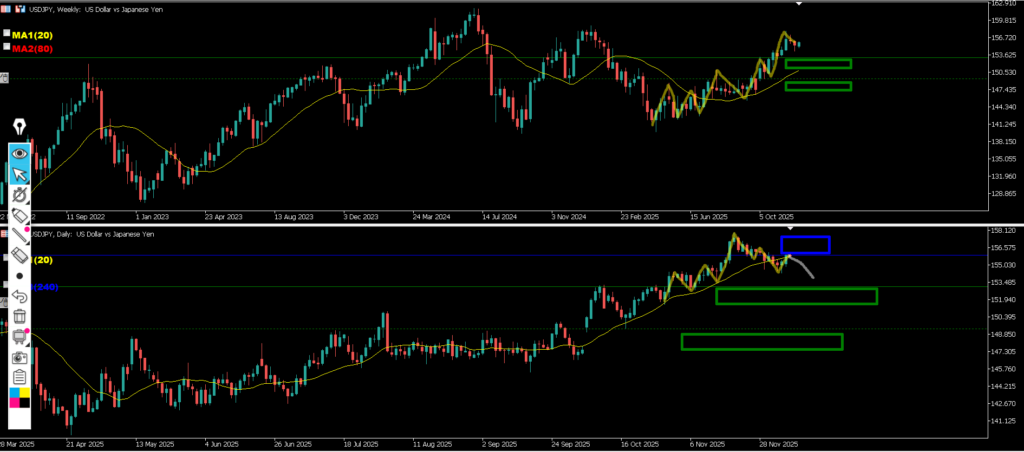The height and width of the screenshot is (452, 1024).
Task: Take a screenshot with the camera icon
Action: pos(19,356)
